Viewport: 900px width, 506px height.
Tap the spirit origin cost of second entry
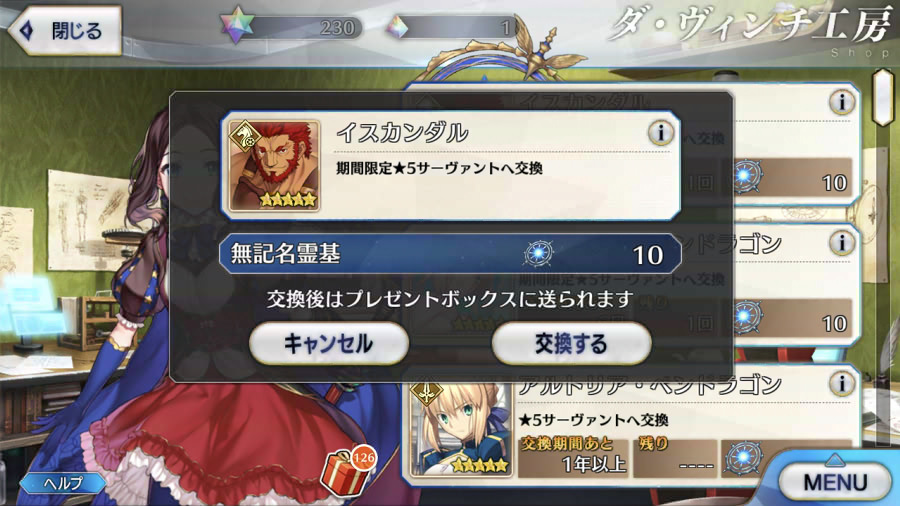click(792, 318)
